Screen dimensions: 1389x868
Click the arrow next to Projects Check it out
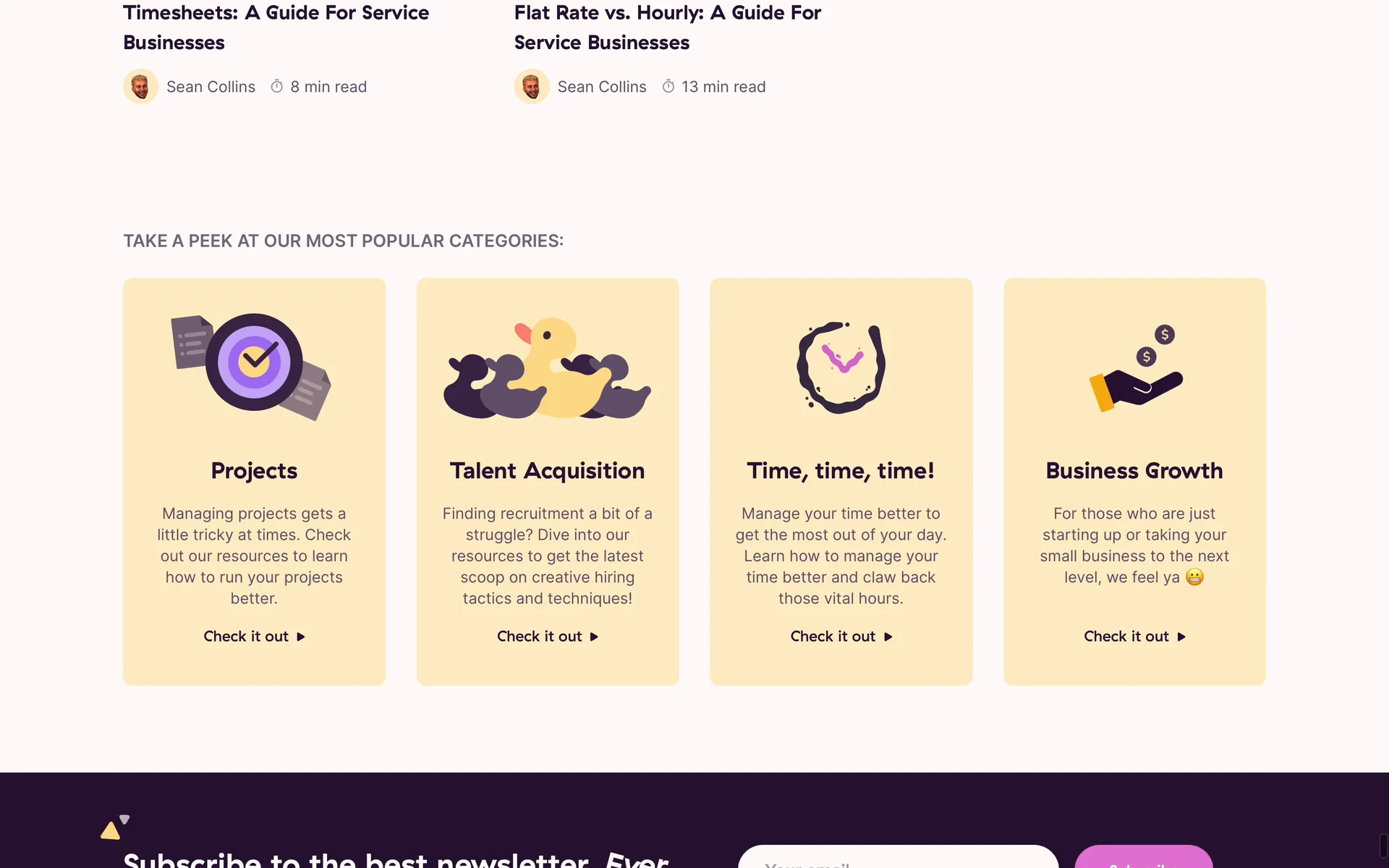point(301,637)
